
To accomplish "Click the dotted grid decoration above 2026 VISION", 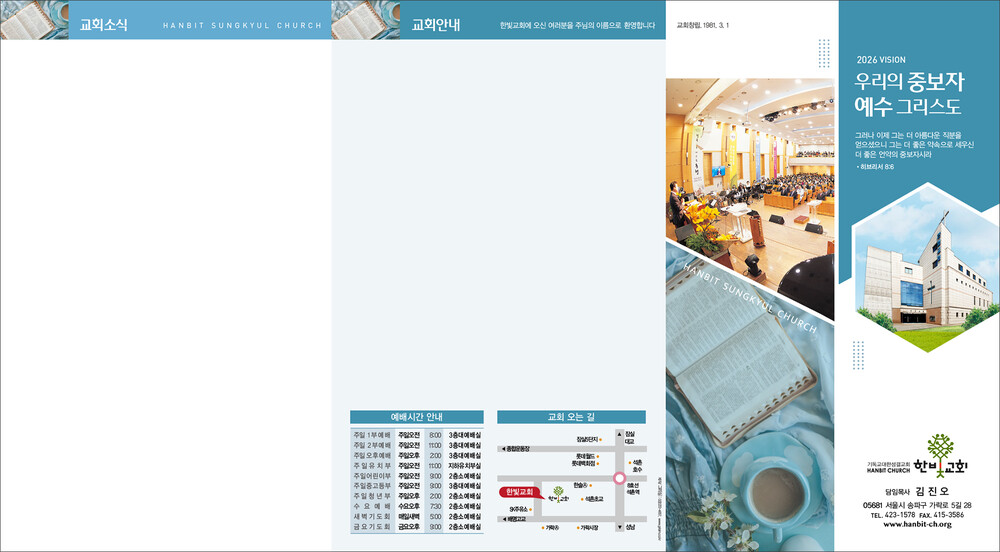I will pos(824,52).
